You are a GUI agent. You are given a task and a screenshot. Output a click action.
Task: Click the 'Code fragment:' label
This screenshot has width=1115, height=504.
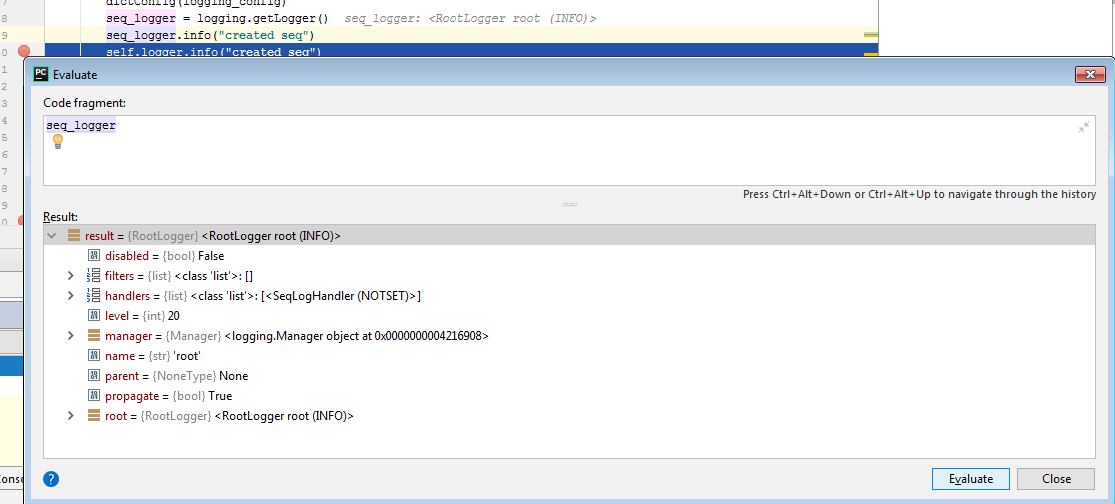click(x=85, y=103)
